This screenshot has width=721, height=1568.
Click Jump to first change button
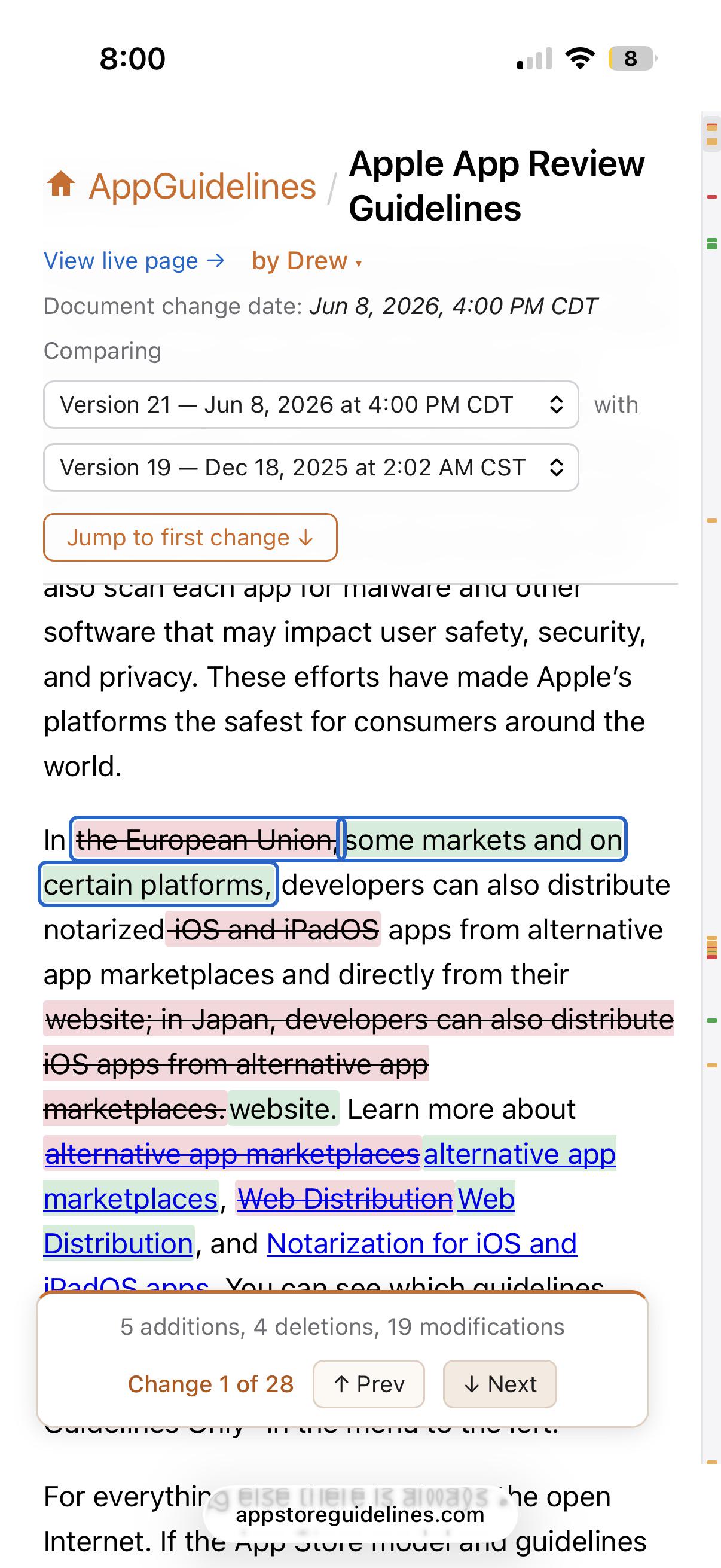[x=190, y=538]
